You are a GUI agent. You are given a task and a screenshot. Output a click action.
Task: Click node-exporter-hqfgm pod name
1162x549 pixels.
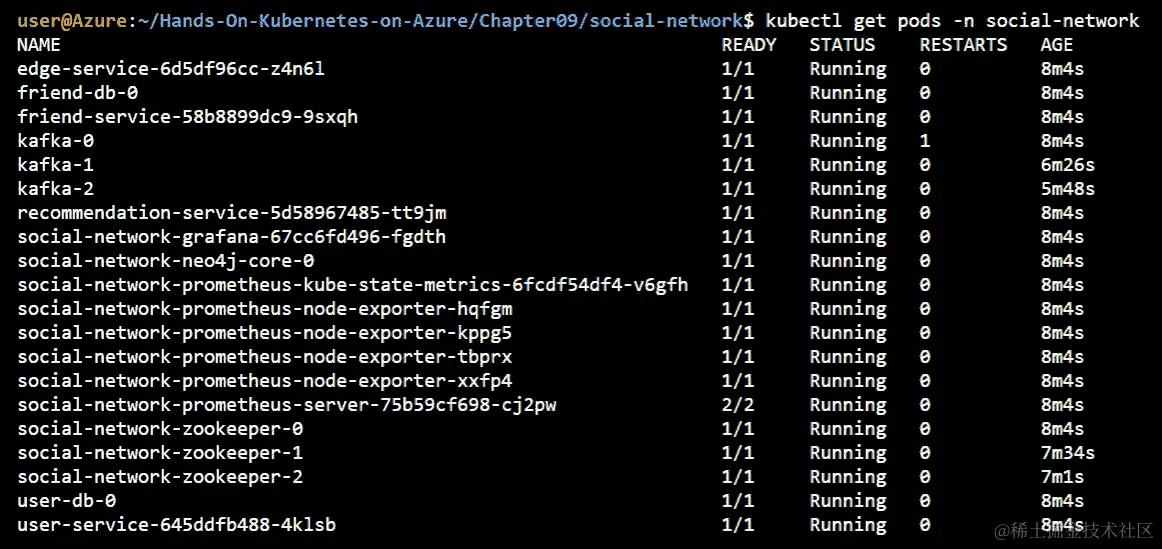[265, 309]
